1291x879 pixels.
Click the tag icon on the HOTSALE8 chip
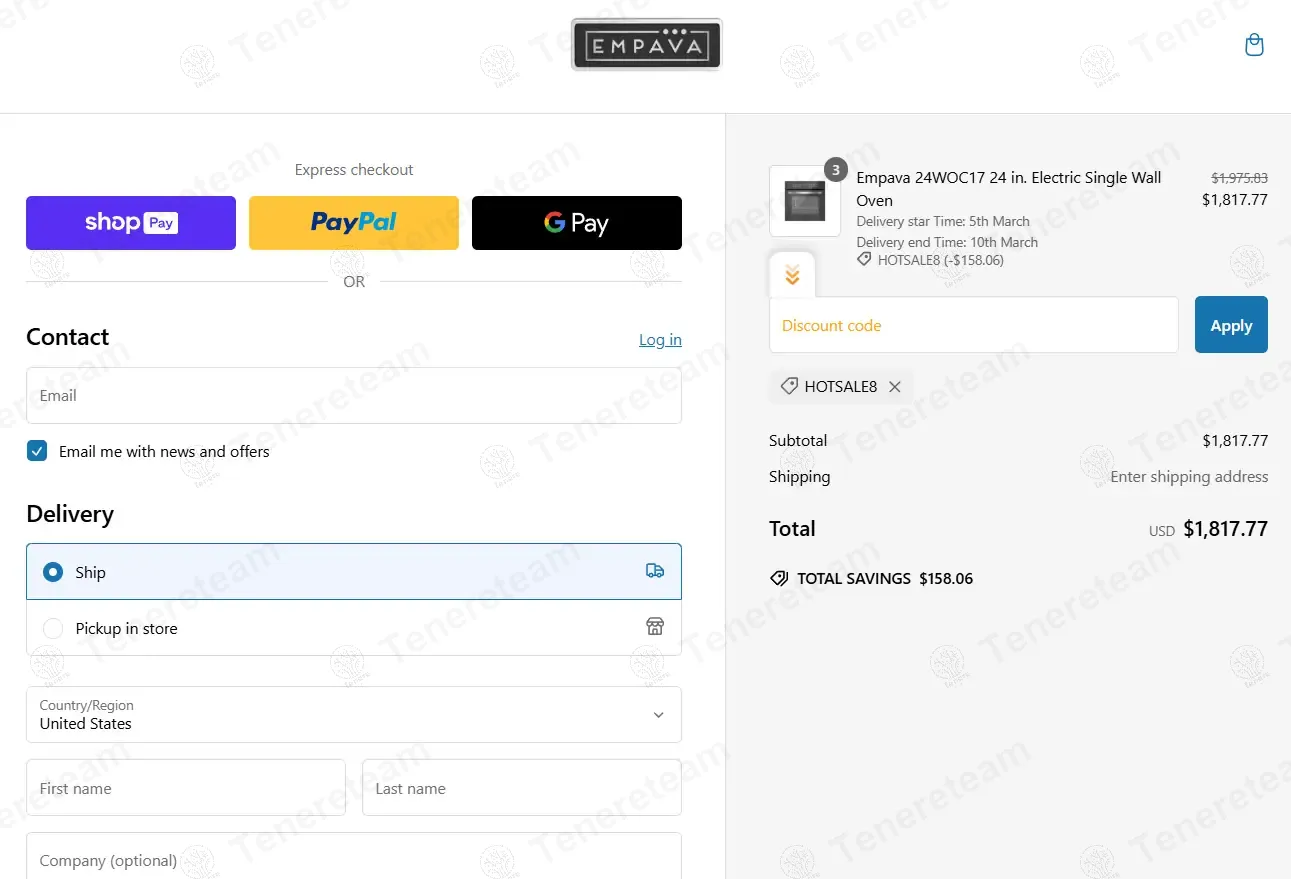789,386
